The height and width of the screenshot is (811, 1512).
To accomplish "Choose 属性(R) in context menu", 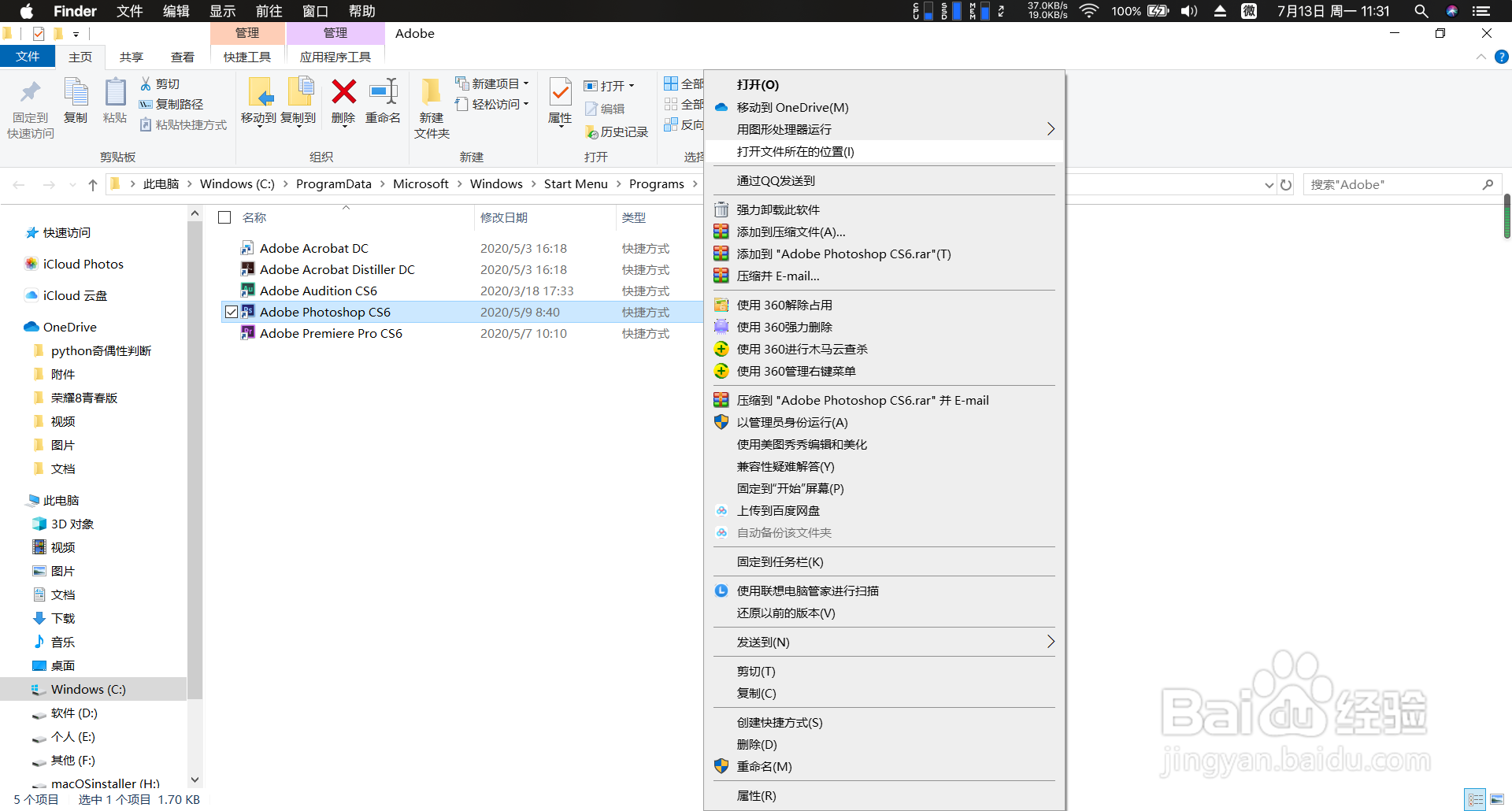I will coord(884,795).
